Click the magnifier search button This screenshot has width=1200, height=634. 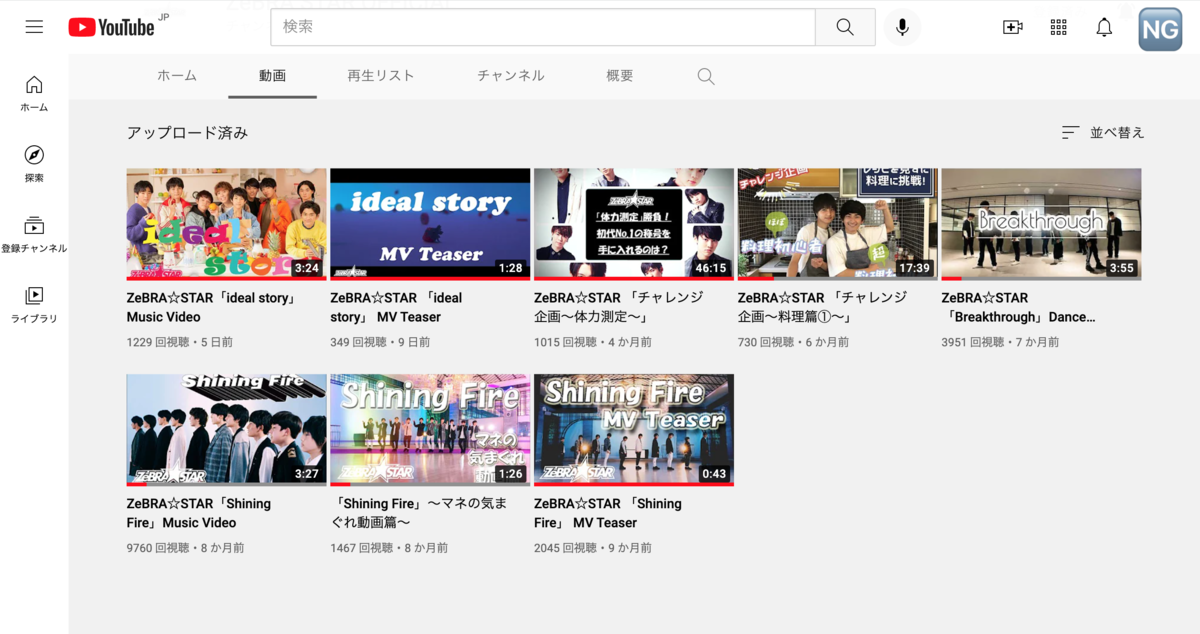pos(845,27)
